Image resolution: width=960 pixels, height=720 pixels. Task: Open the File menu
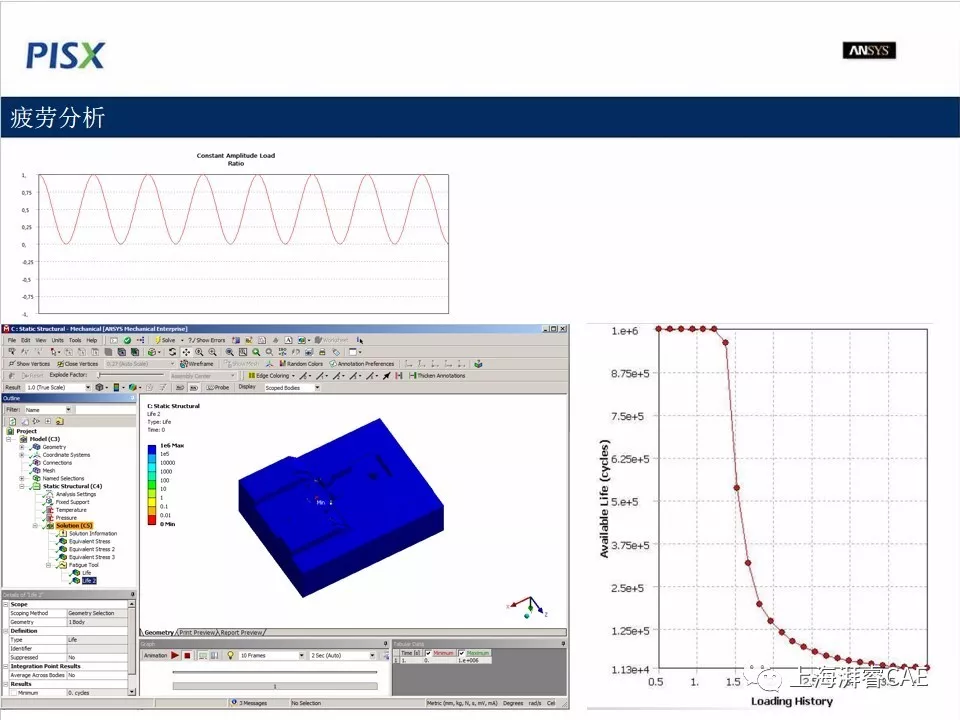(x=12, y=340)
